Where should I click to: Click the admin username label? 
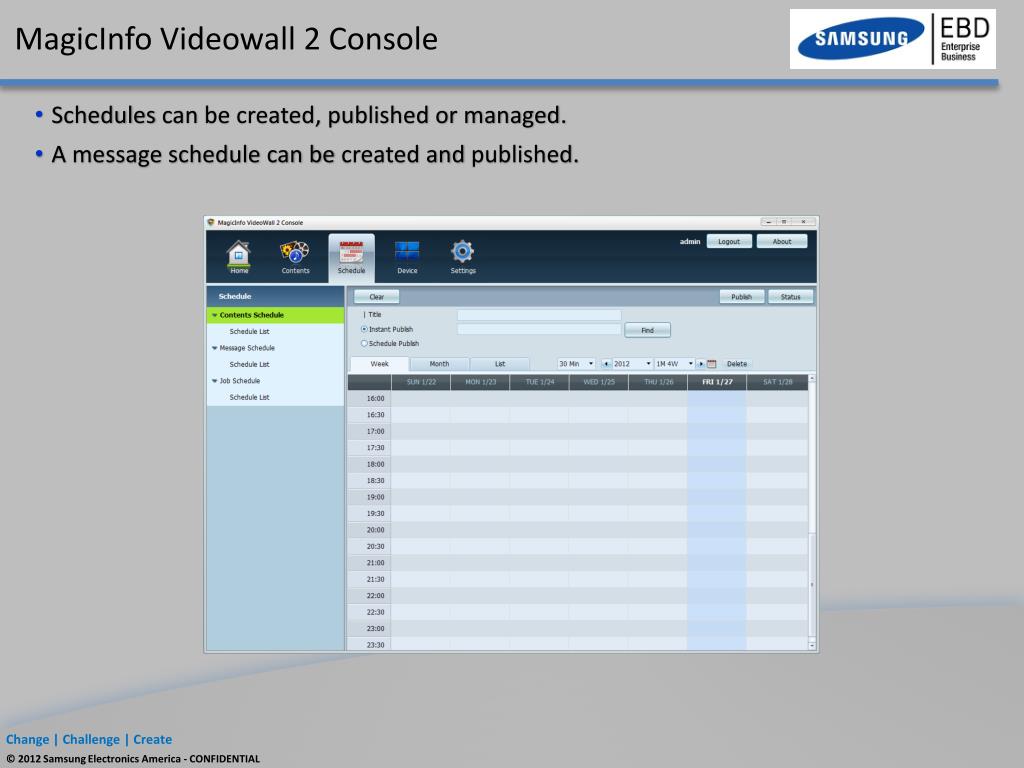690,242
